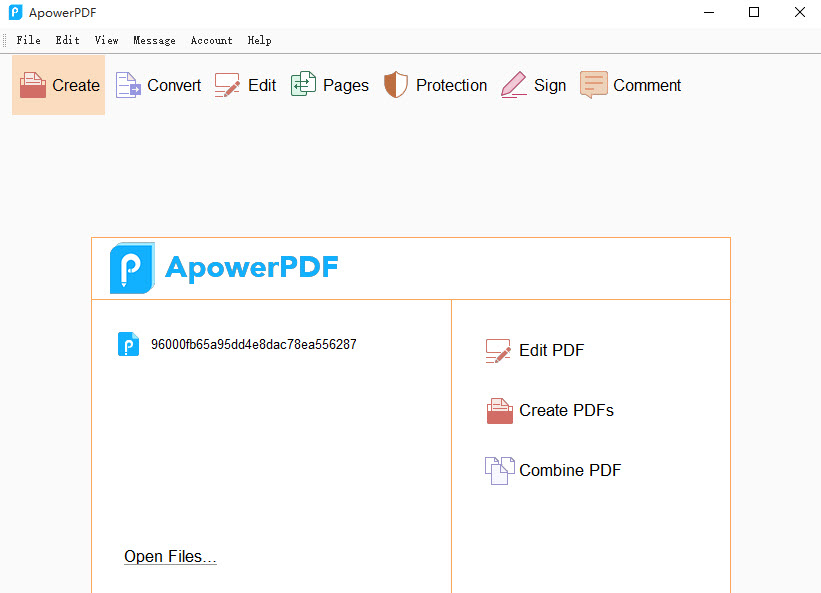Launch the Combine PDF action

[553, 470]
